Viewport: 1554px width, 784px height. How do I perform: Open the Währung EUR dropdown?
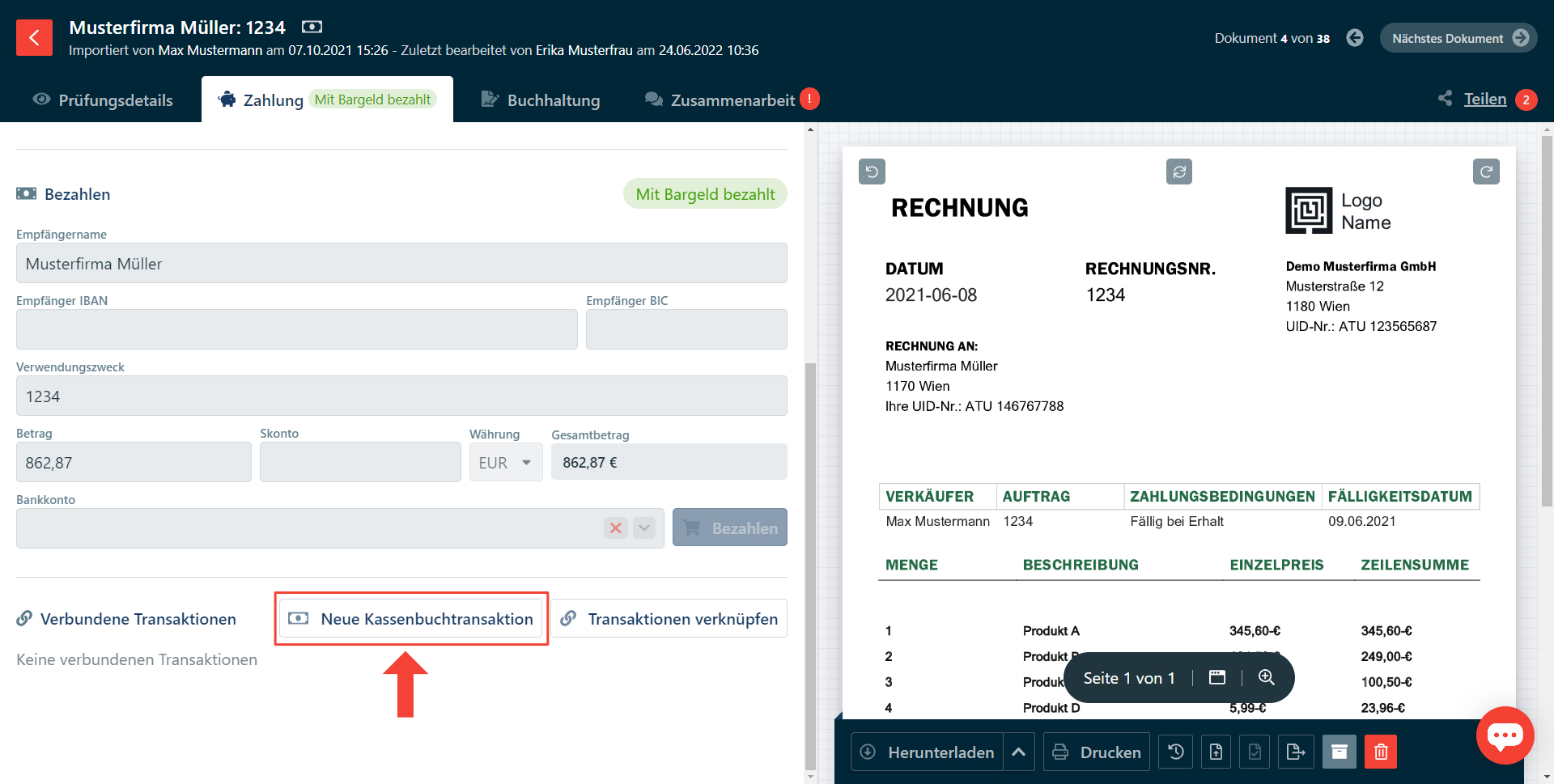coord(506,463)
